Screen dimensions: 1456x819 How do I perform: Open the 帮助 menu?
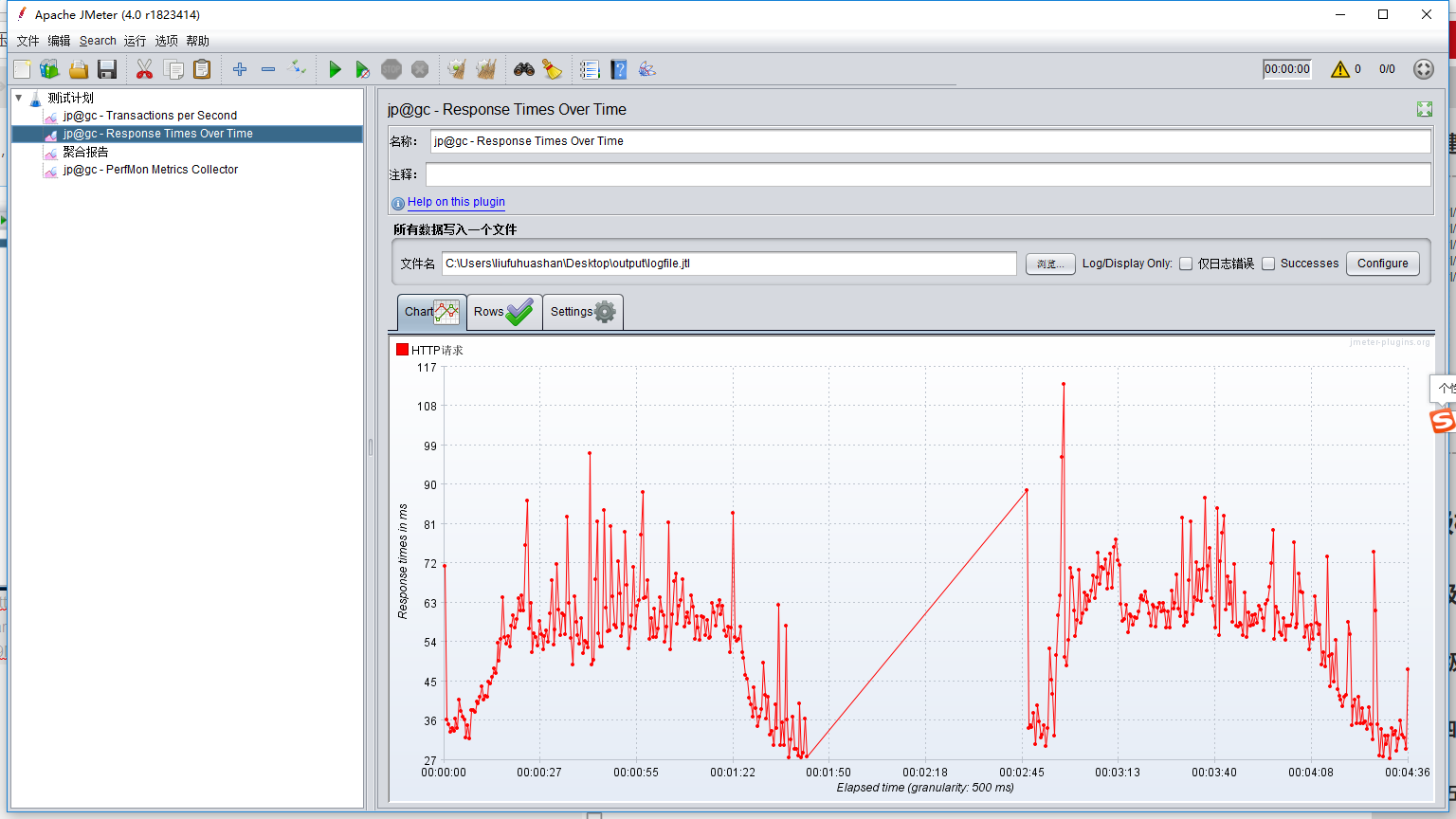[197, 41]
